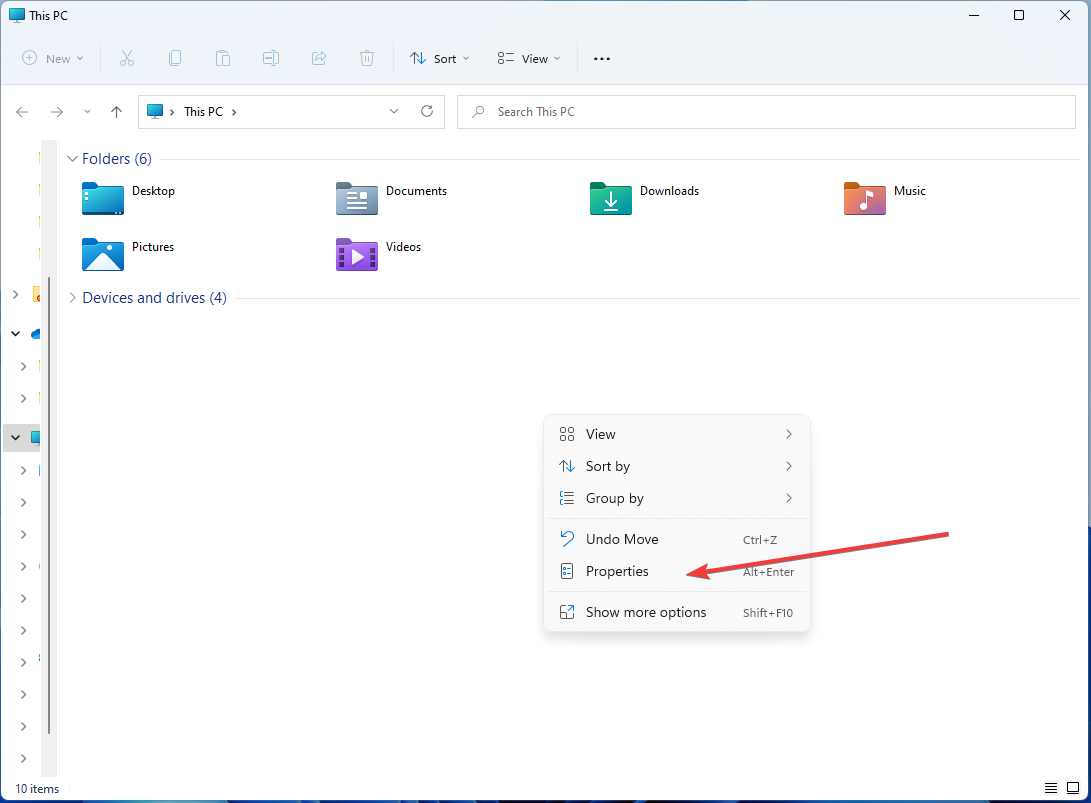The image size is (1091, 803).
Task: Click chevron after This PC in address bar
Action: point(234,112)
